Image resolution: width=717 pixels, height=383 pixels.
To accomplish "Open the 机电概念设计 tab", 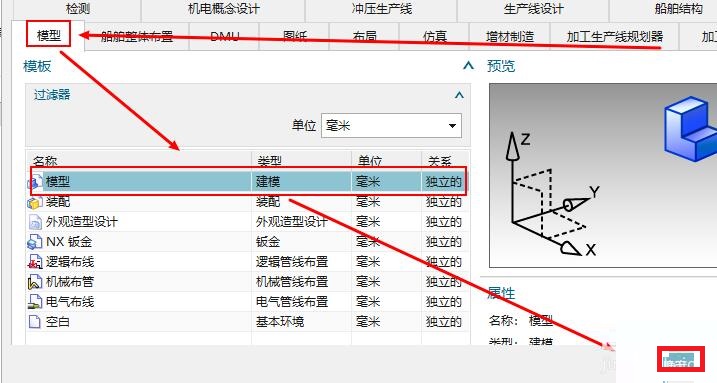I will click(223, 9).
